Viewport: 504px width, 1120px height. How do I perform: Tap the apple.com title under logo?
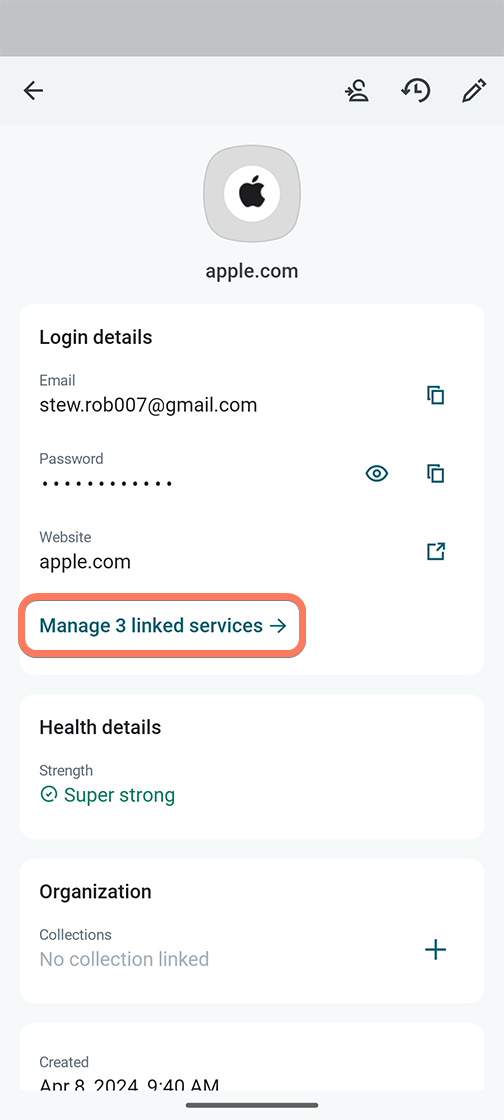(x=252, y=271)
